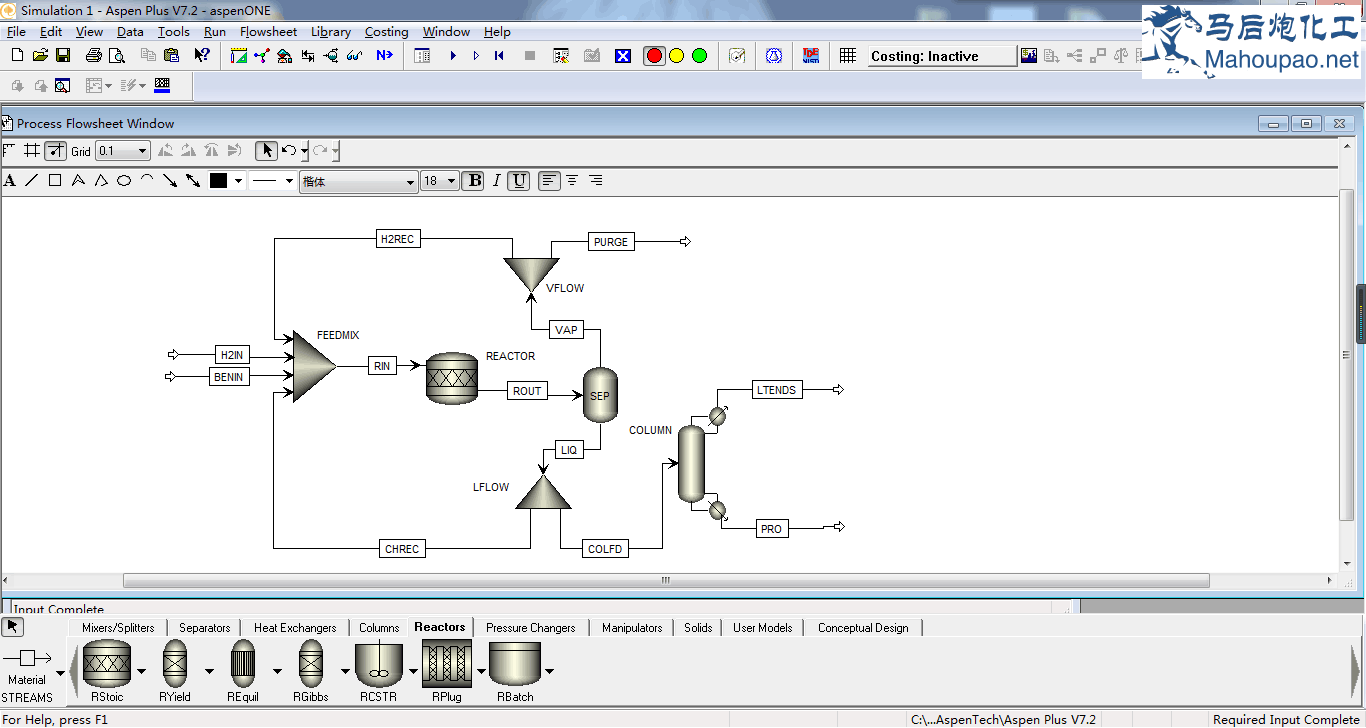Select the rectangle drawing tool
Viewport: 1366px width, 728px height.
pyautogui.click(x=55, y=181)
